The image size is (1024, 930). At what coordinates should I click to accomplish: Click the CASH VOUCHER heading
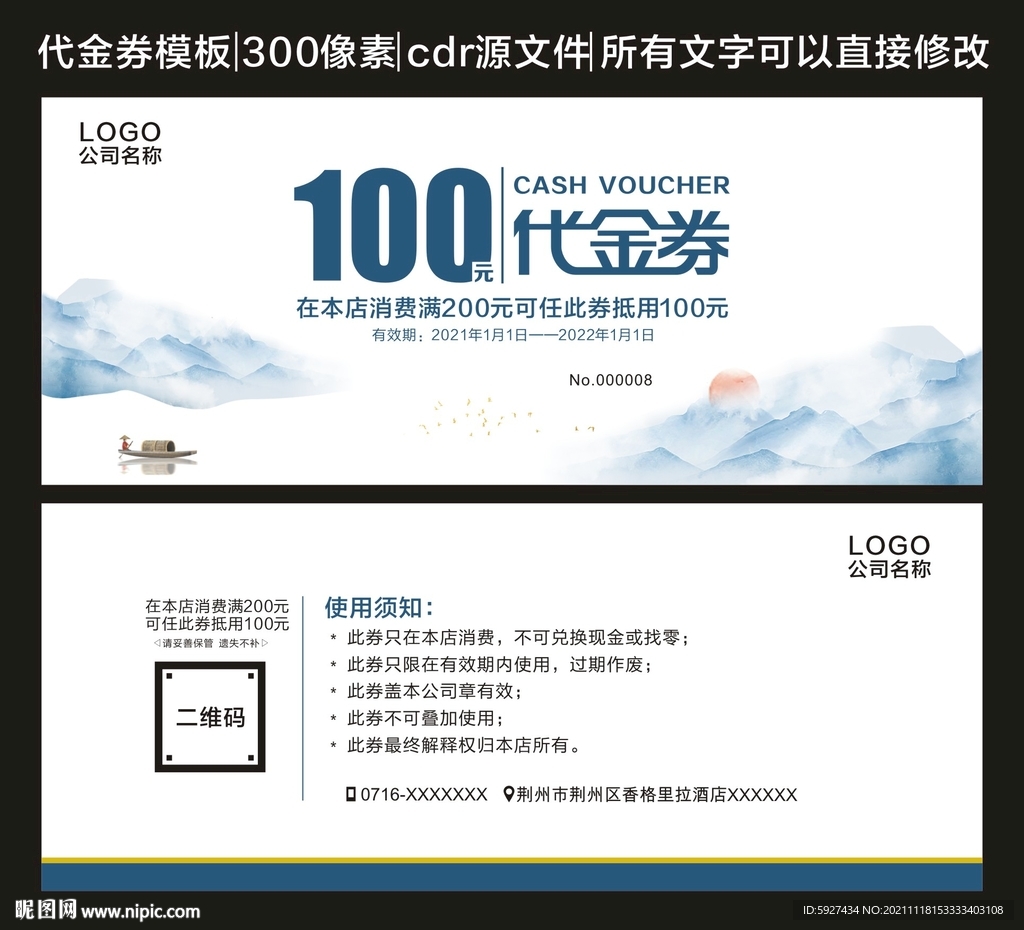tap(621, 185)
